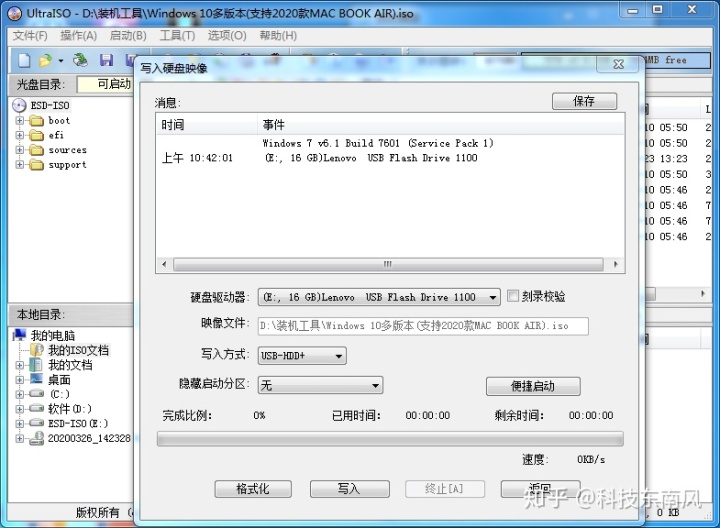Select the boot folder label
This screenshot has width=720, height=528.
click(59, 121)
